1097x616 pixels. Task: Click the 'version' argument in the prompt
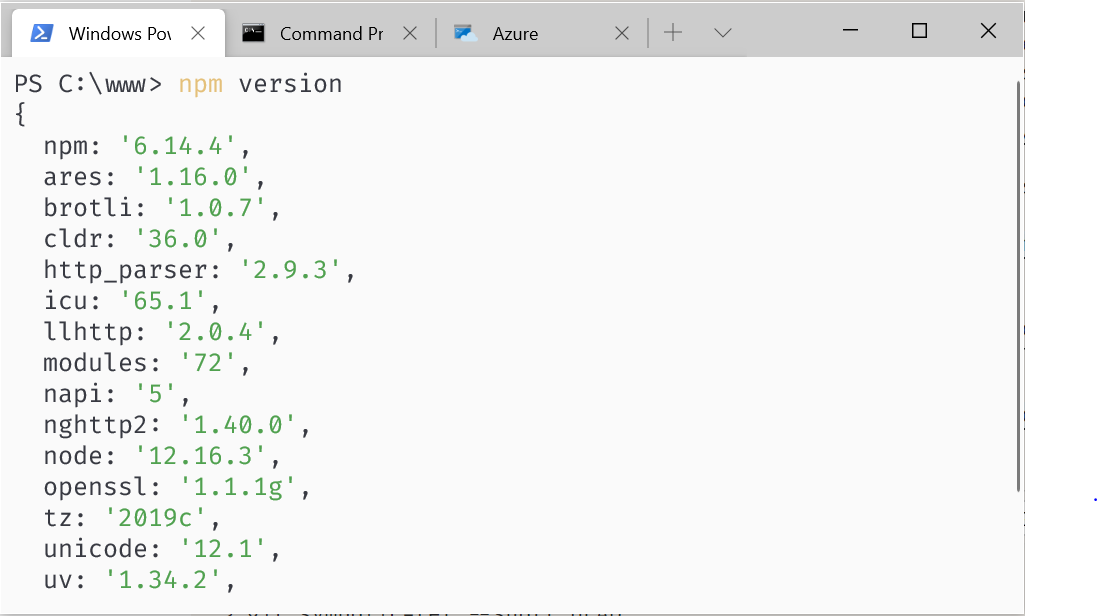click(290, 84)
